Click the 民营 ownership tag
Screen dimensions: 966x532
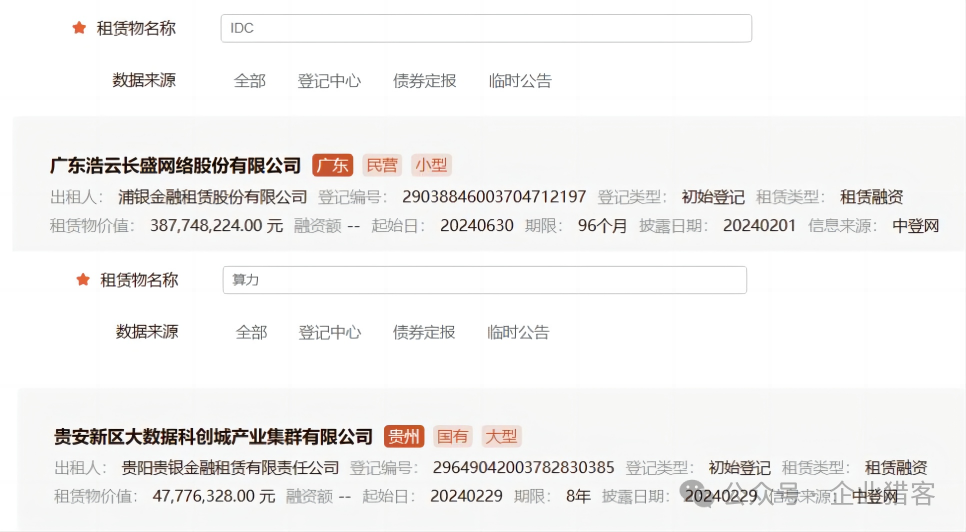(382, 165)
